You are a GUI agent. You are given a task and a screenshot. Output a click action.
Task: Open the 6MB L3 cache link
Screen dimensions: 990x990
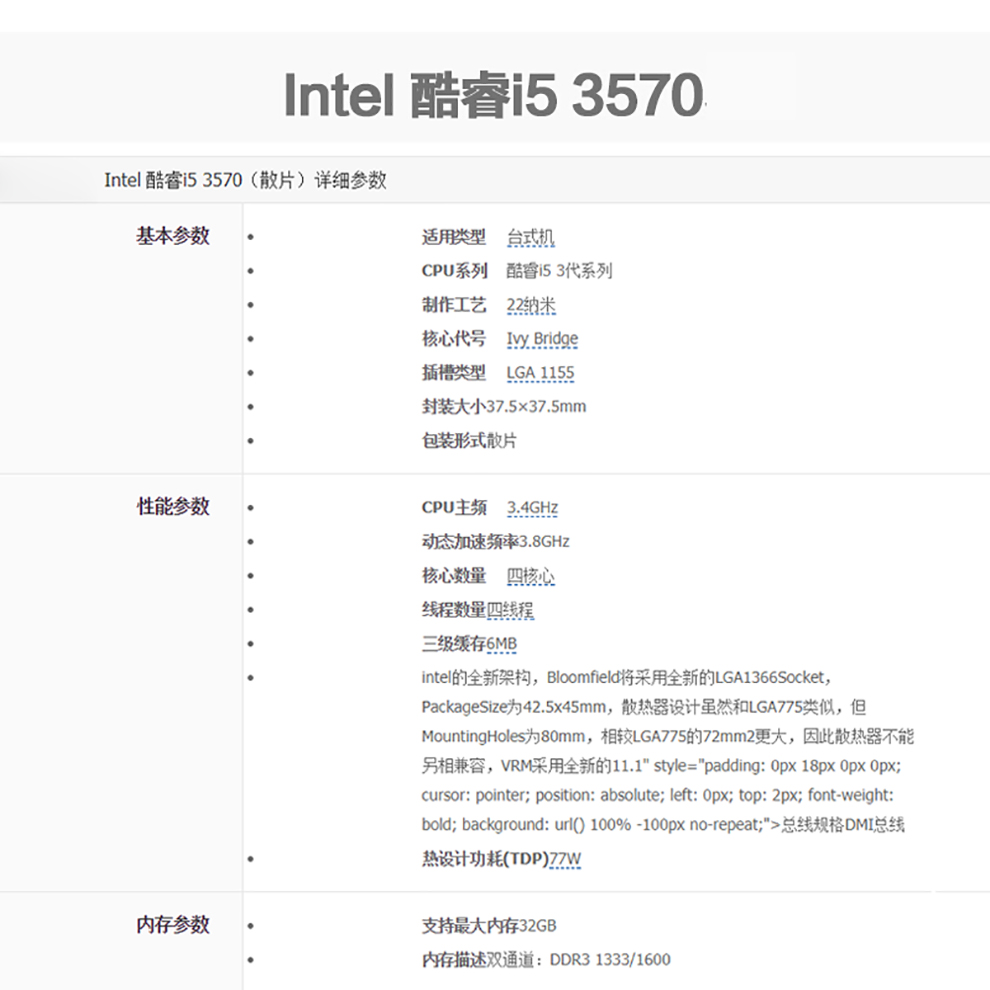502,644
